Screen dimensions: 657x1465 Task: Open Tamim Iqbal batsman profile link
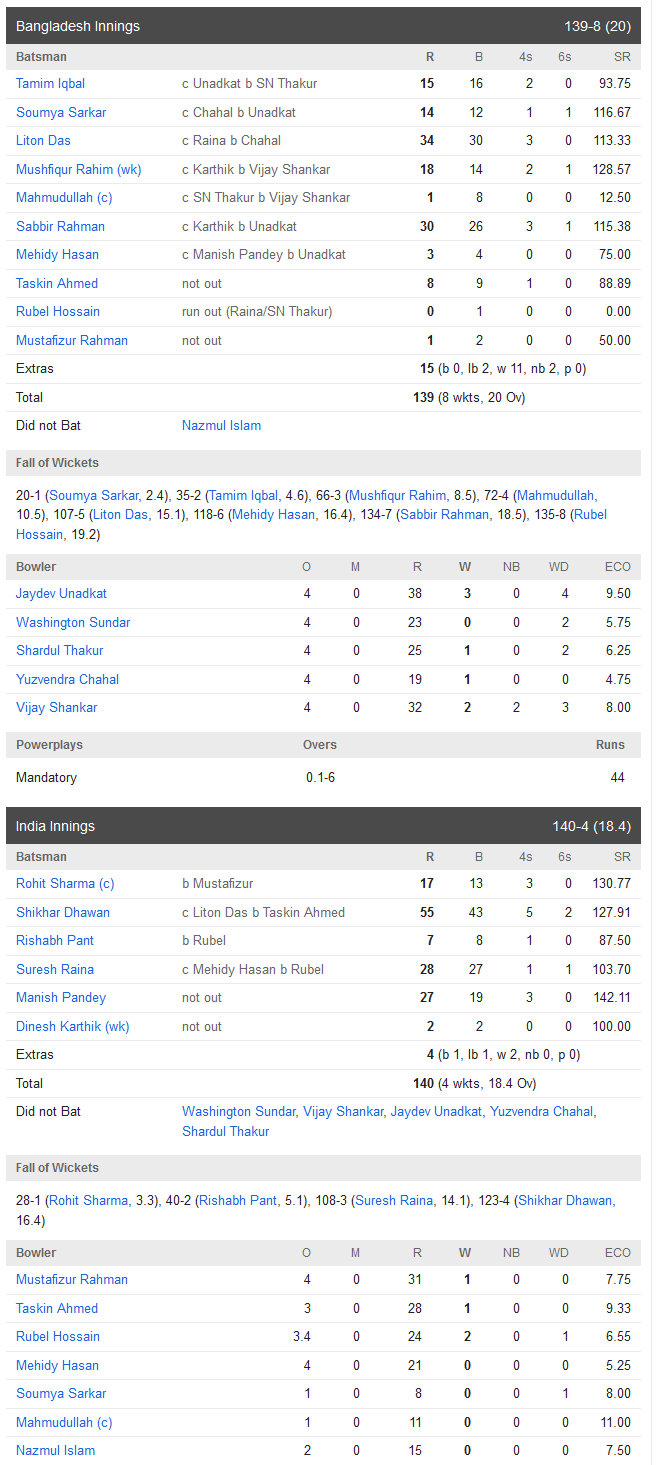point(50,84)
